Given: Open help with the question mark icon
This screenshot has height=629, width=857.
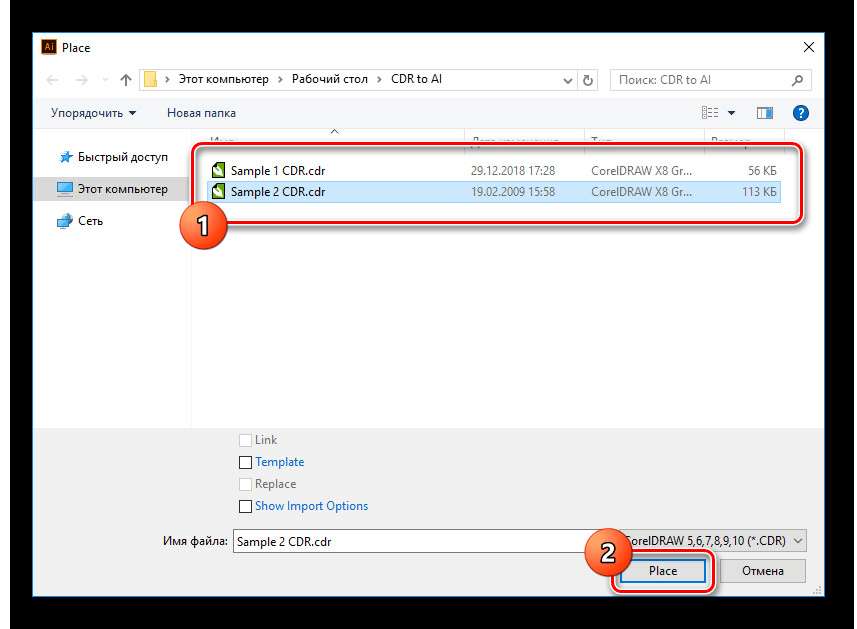Looking at the screenshot, I should [x=801, y=113].
